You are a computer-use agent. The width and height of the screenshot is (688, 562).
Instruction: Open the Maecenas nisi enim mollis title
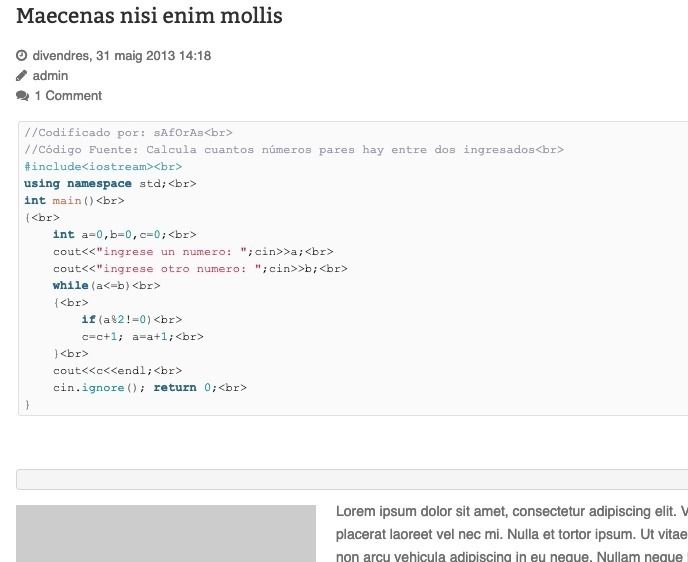[149, 16]
